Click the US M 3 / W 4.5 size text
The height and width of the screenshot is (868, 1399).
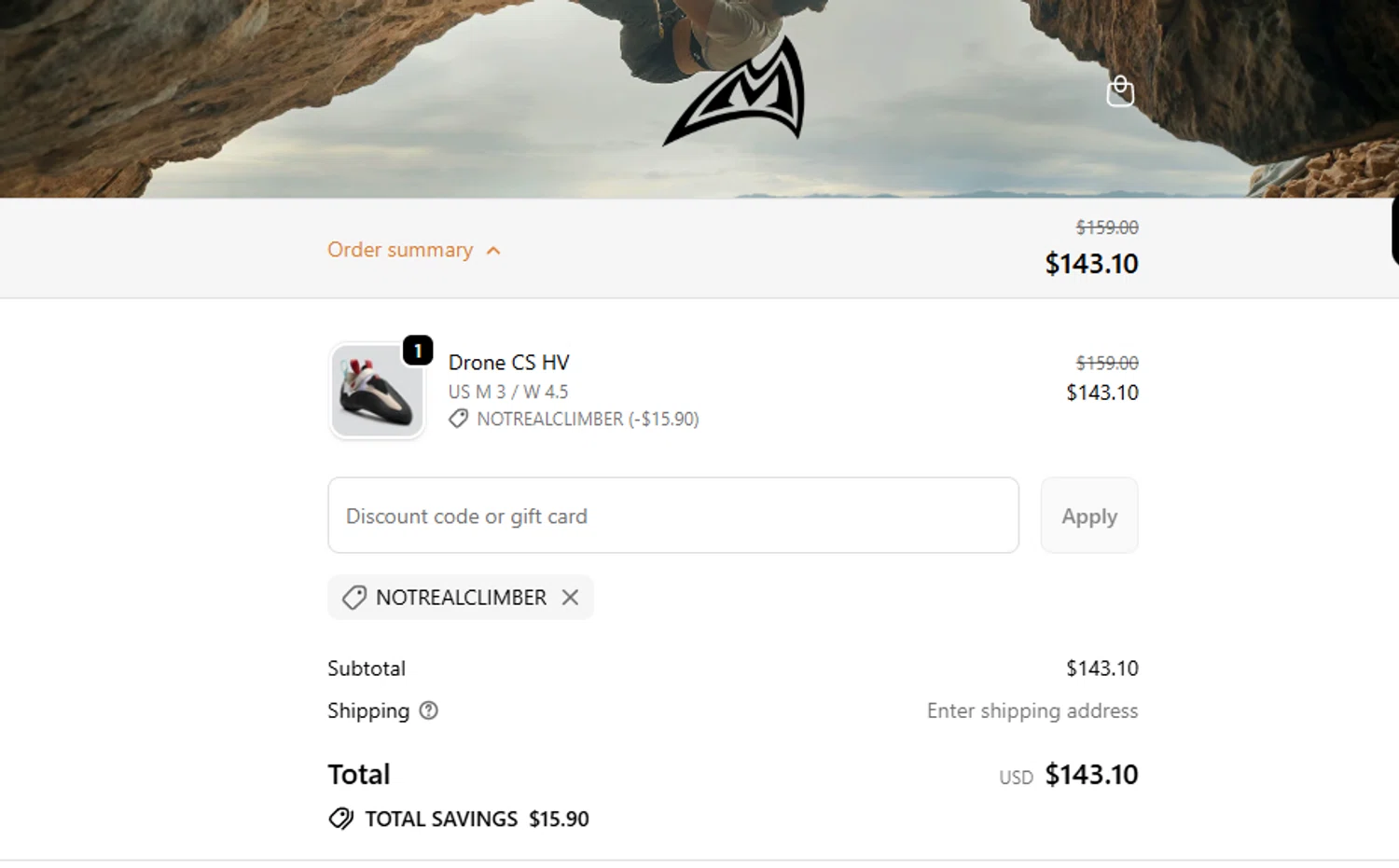508,392
